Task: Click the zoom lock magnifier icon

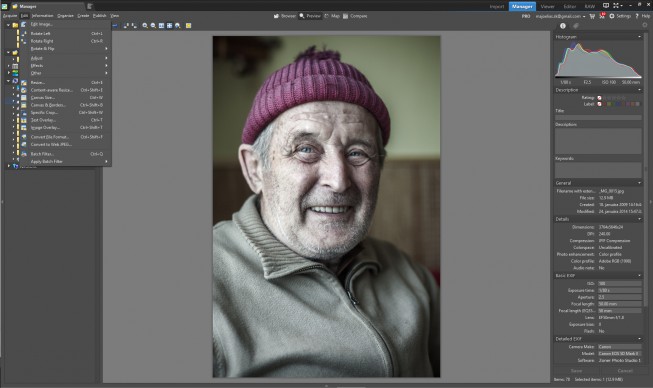Action: [178, 26]
